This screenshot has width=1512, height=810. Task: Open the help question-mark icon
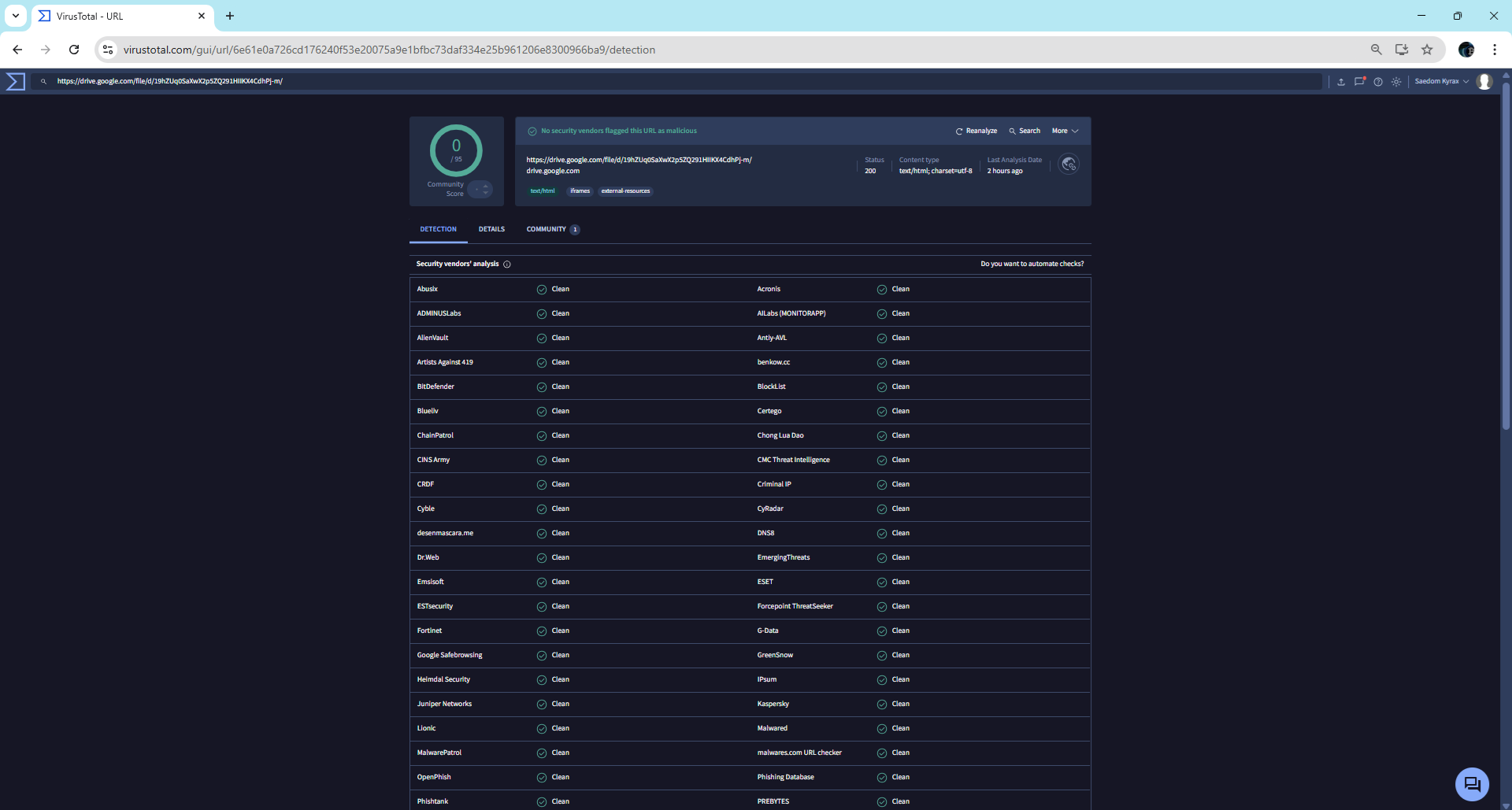tap(1378, 82)
